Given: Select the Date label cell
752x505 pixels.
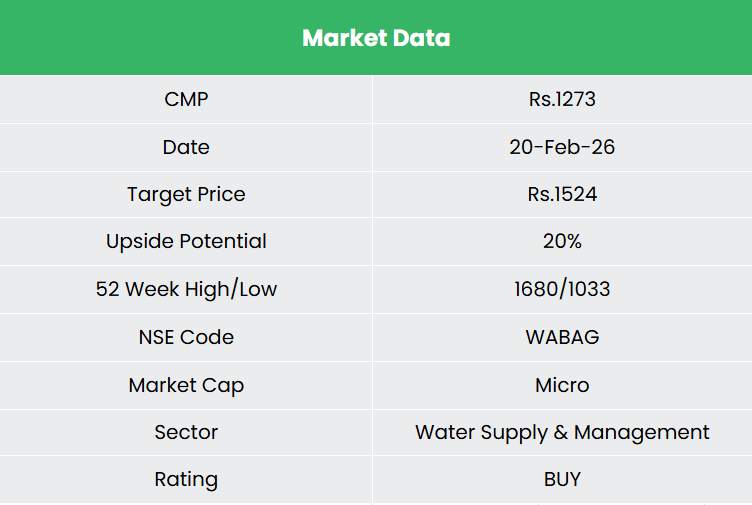Looking at the screenshot, I should (186, 147).
